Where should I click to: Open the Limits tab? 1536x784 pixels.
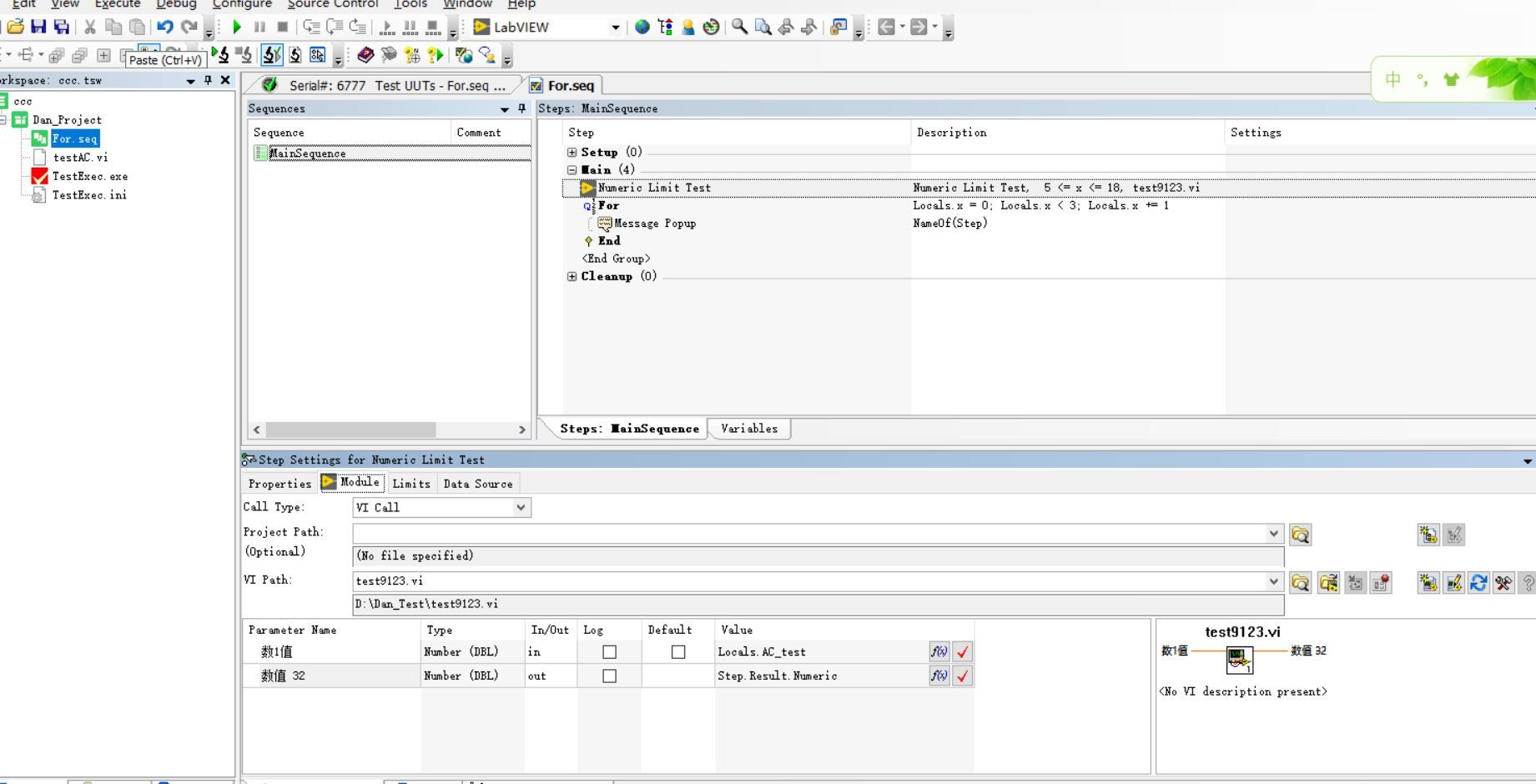pyautogui.click(x=411, y=484)
